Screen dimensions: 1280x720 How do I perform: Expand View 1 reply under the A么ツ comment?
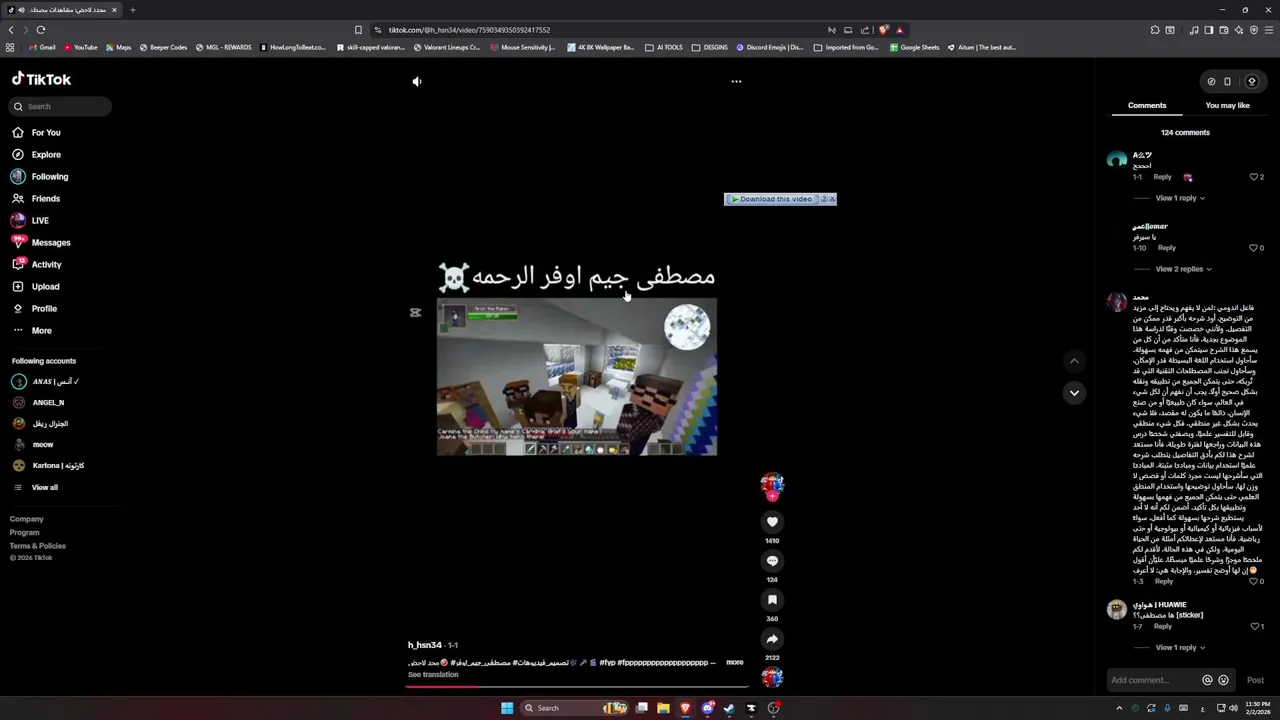[x=1180, y=198]
